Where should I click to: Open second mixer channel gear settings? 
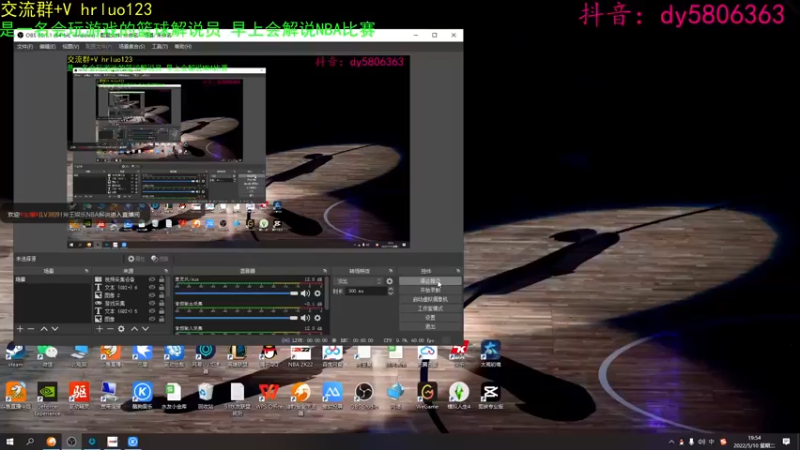(317, 318)
